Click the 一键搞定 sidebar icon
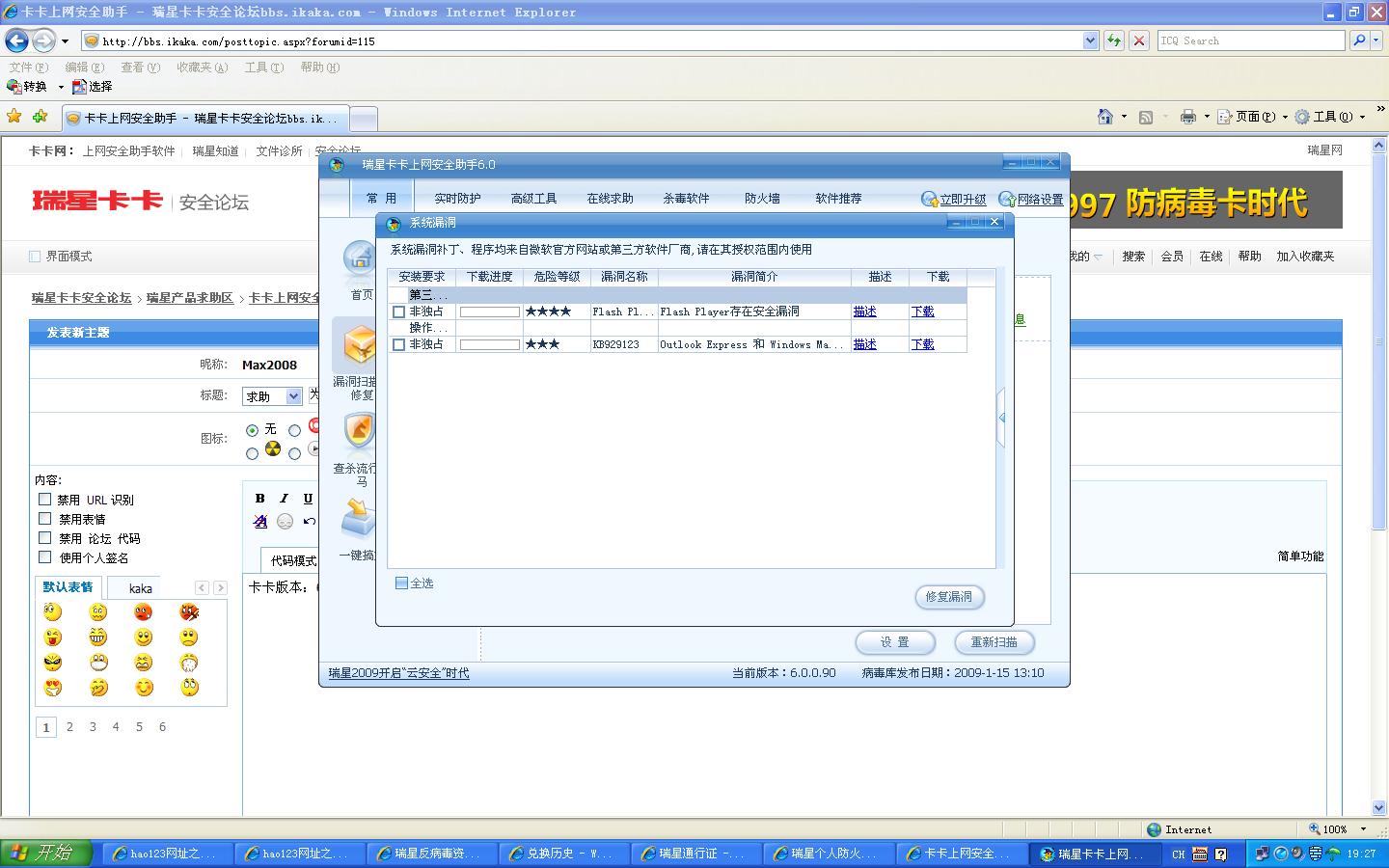Screen dimensions: 1389x868 (x=358, y=518)
